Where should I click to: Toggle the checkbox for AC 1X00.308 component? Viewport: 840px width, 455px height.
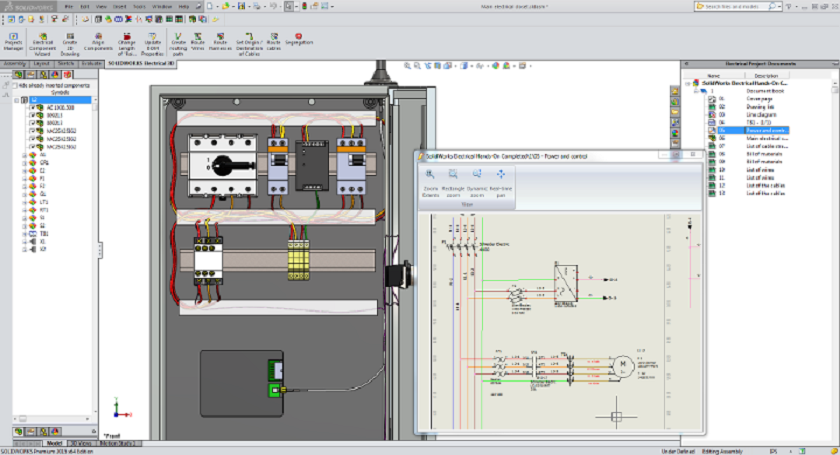click(32, 108)
